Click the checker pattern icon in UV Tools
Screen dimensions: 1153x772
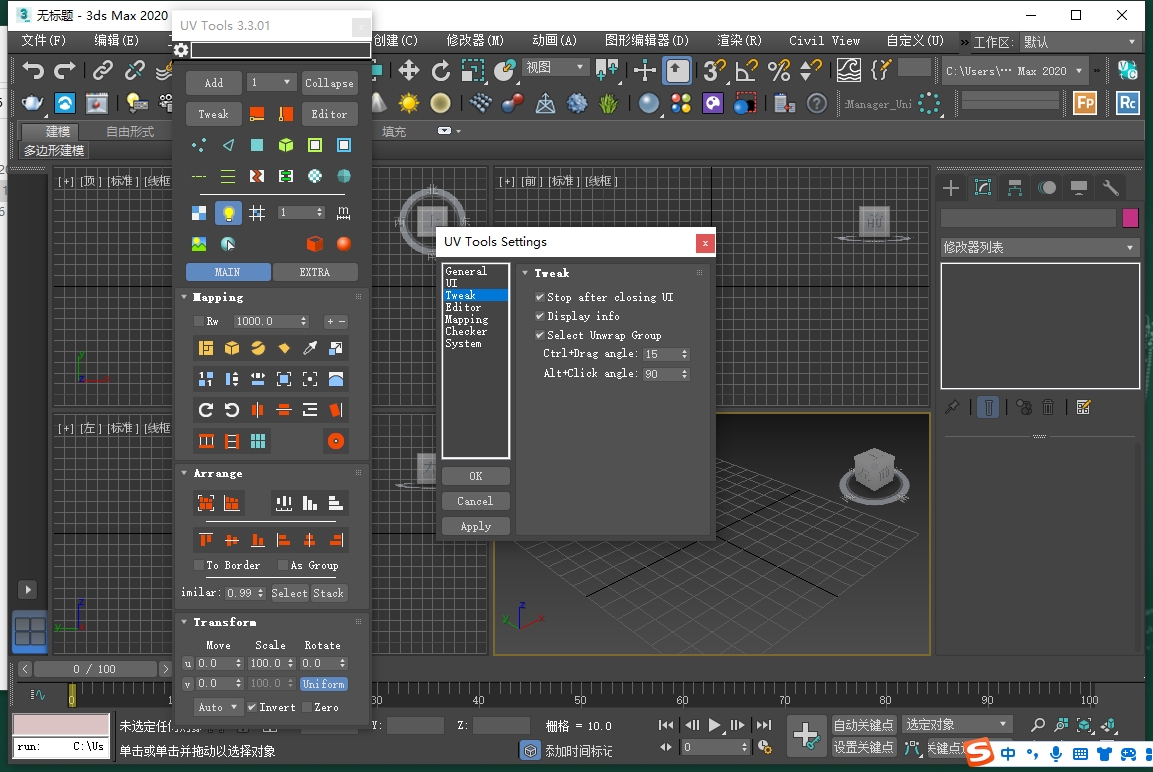point(199,213)
